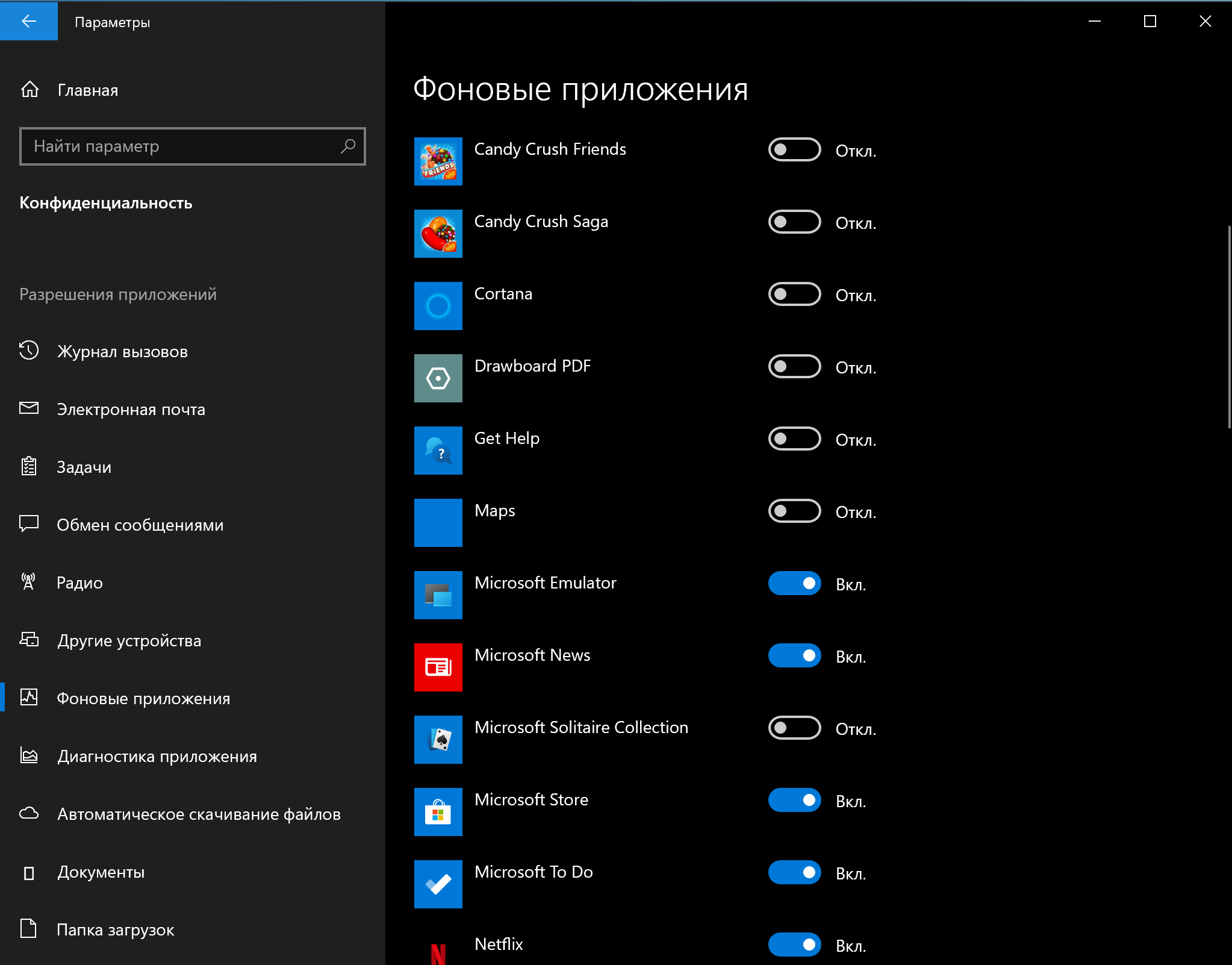Select Другие устройства in sidebar
1232x965 pixels.
(193, 640)
